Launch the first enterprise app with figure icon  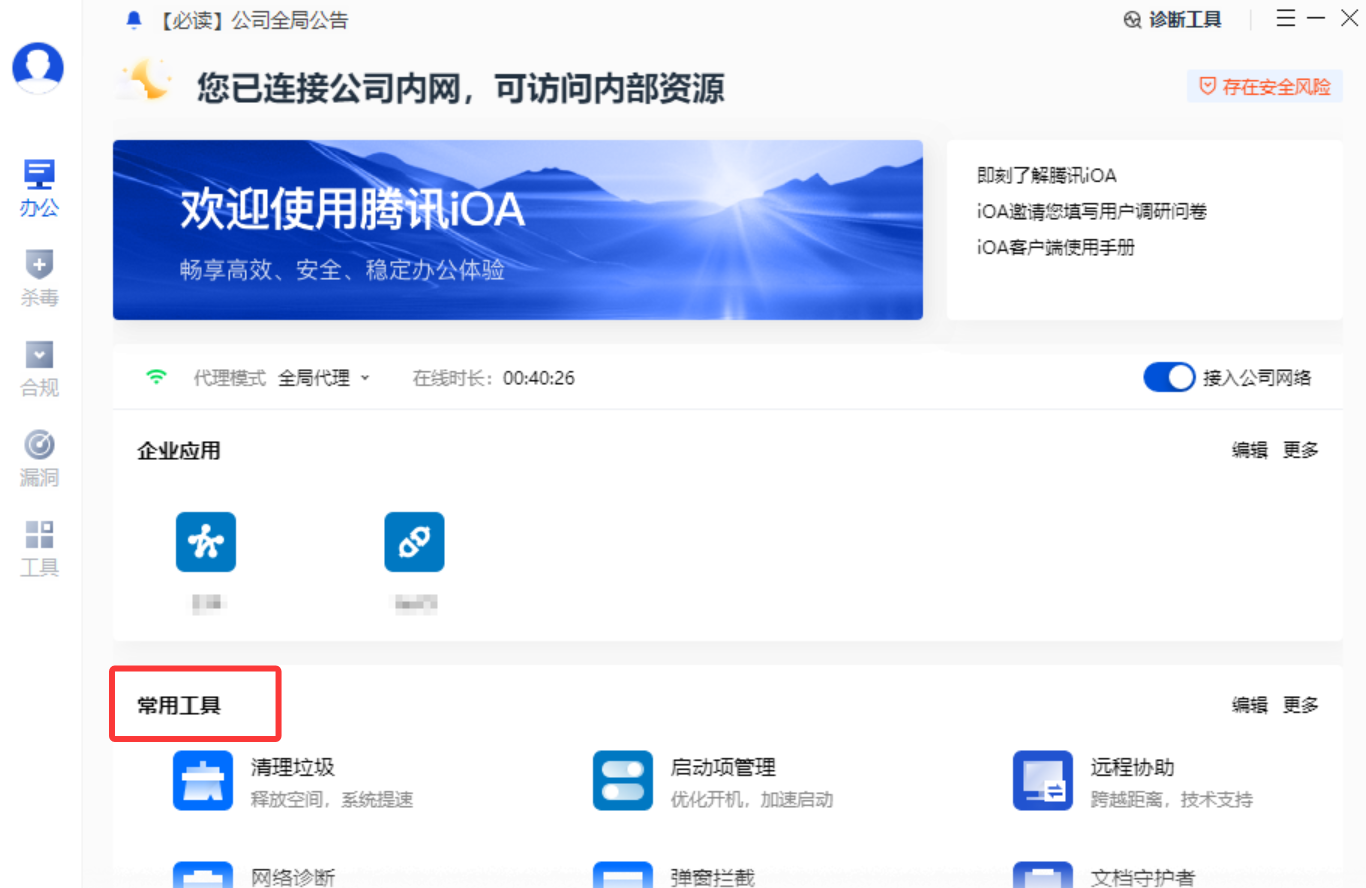206,542
